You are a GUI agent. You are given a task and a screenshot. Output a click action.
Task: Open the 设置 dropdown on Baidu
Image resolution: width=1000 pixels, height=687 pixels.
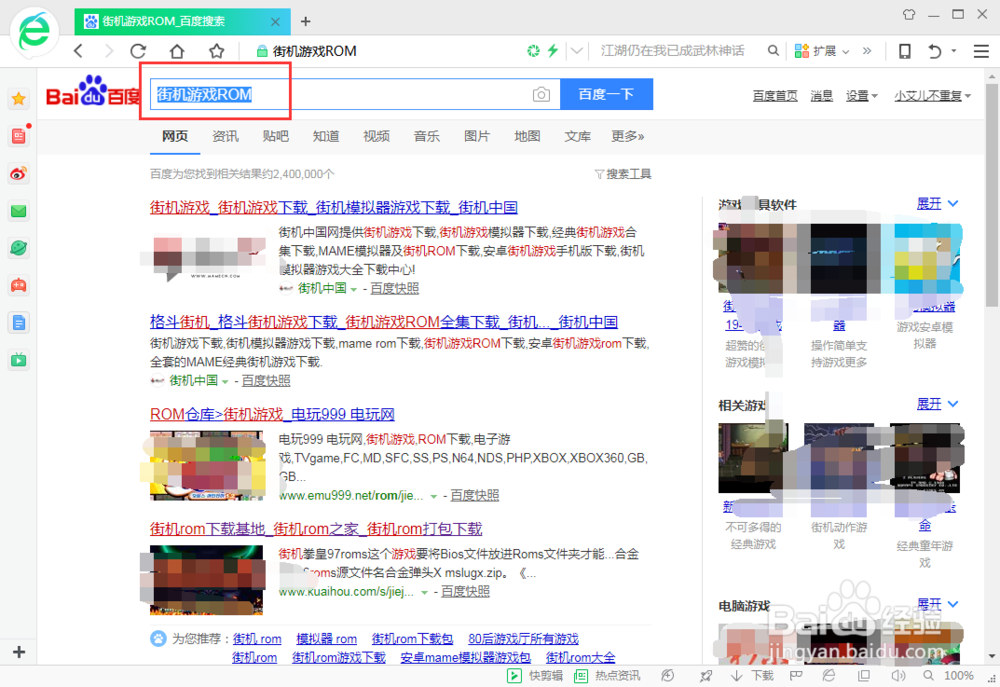[x=862, y=96]
